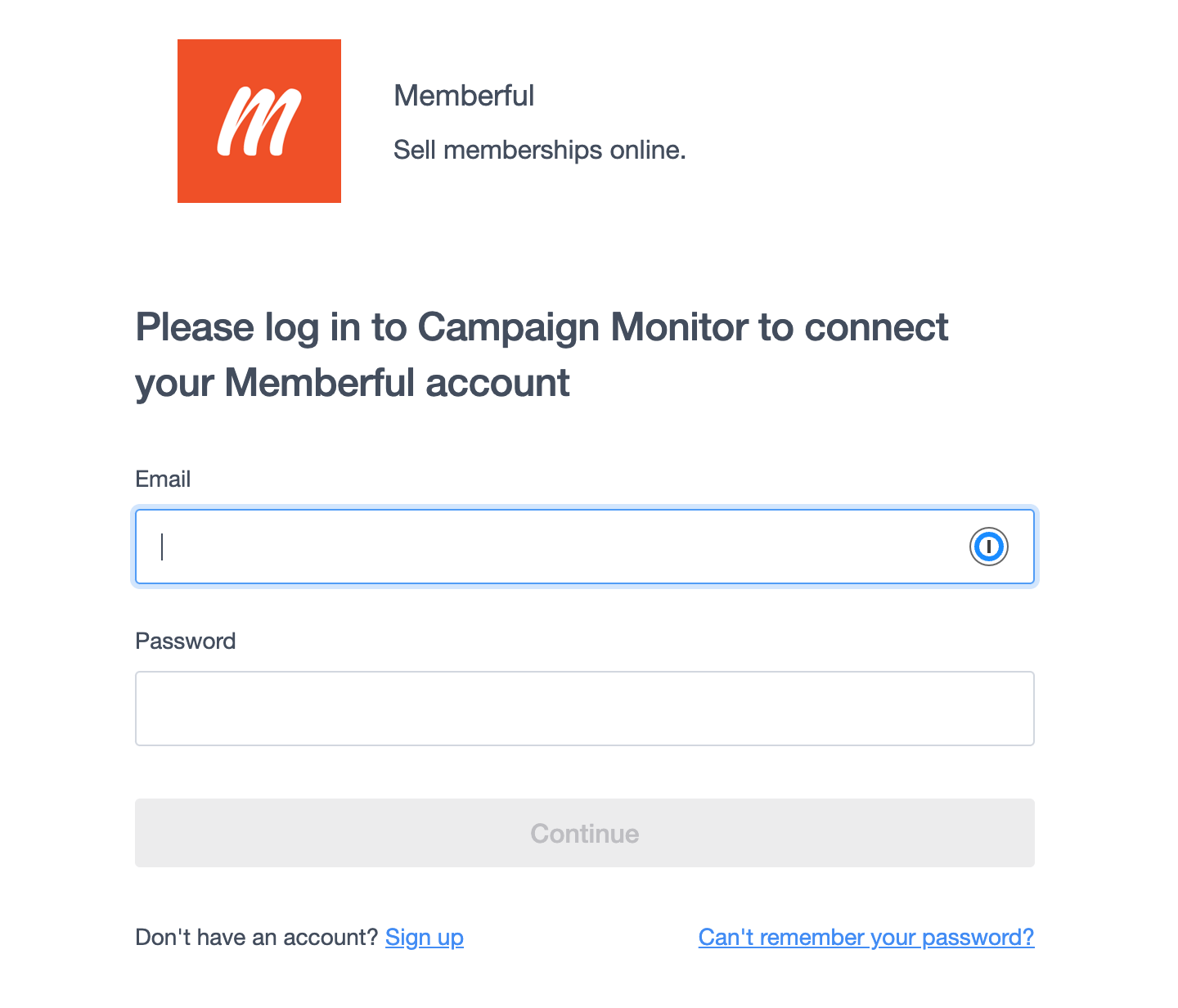Click the white cursive m glyph

coord(259,121)
